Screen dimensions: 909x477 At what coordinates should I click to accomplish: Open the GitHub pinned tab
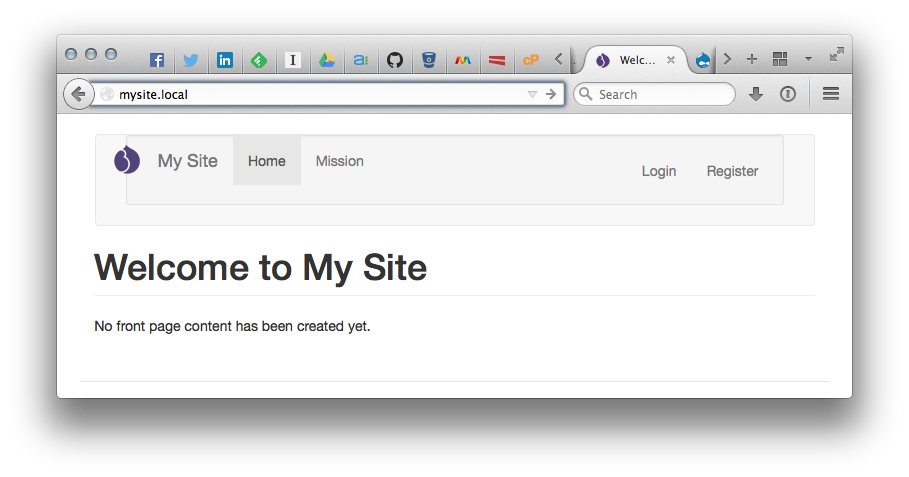coord(395,60)
